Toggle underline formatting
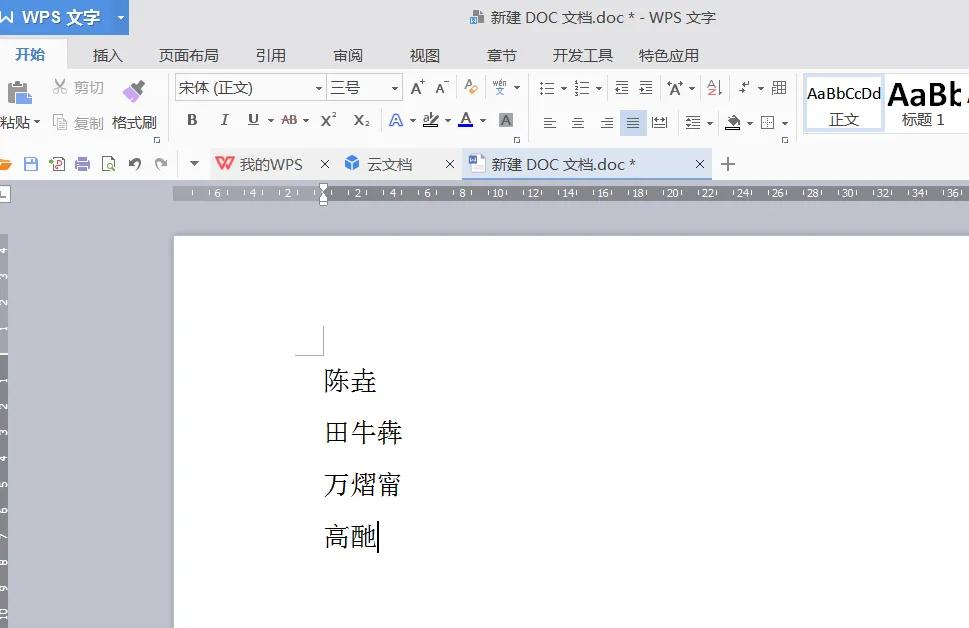This screenshot has height=628, width=969. coord(253,120)
